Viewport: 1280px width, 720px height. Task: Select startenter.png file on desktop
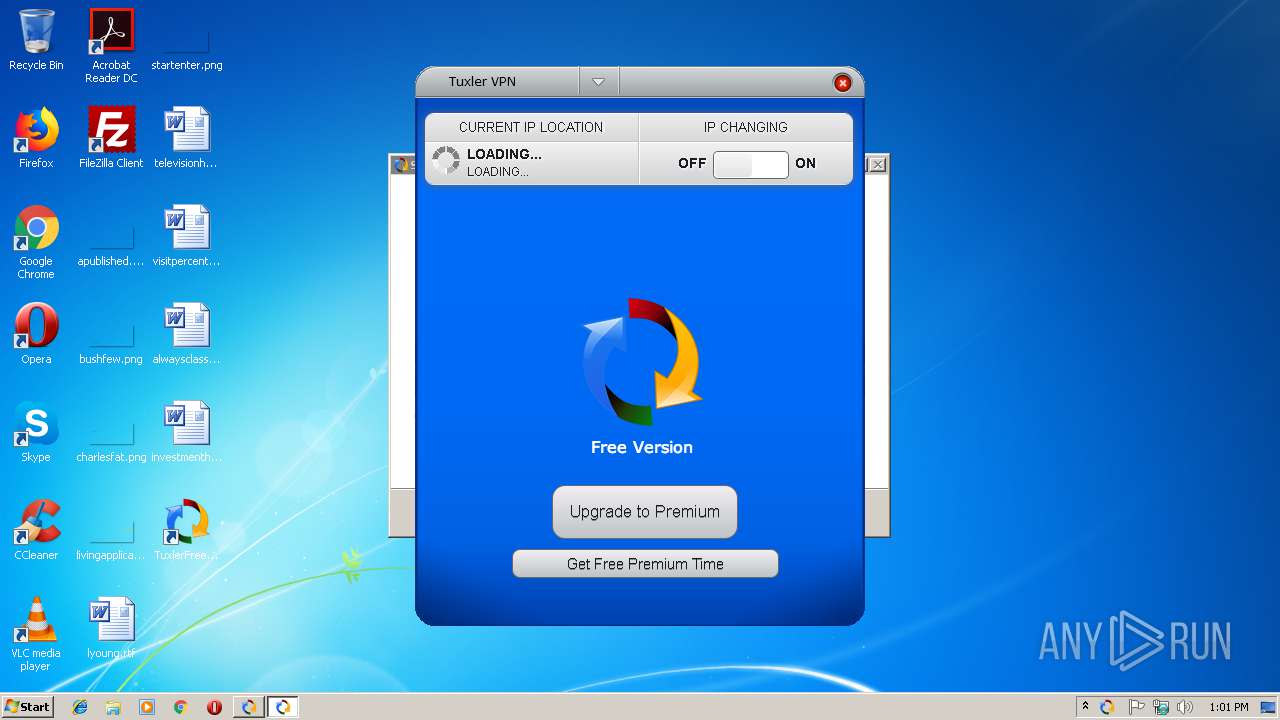(x=187, y=41)
